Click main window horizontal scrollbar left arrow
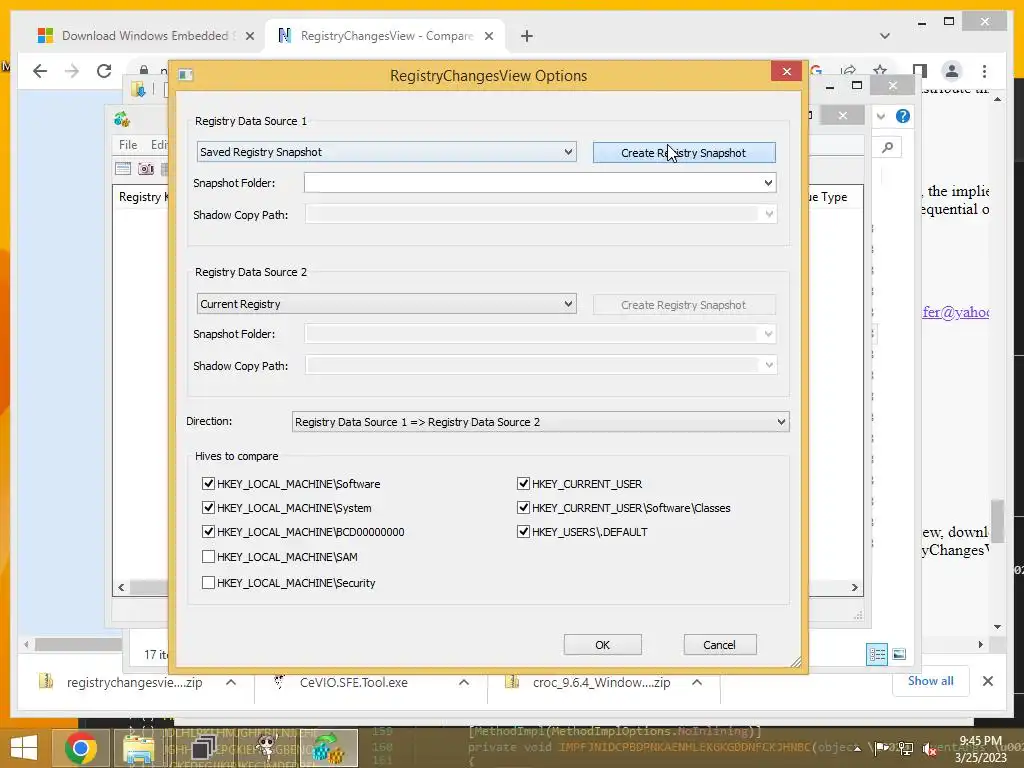This screenshot has height=768, width=1024. (x=121, y=588)
